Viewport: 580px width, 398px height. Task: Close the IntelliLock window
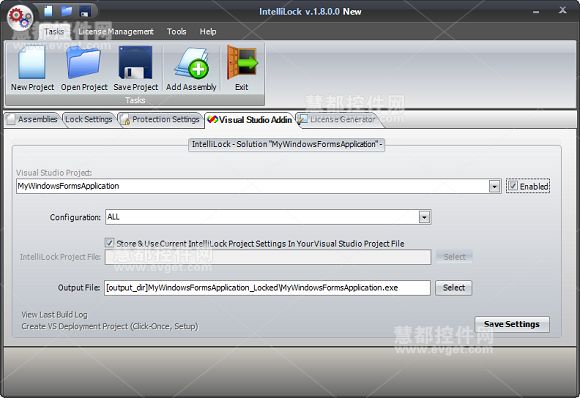click(563, 10)
